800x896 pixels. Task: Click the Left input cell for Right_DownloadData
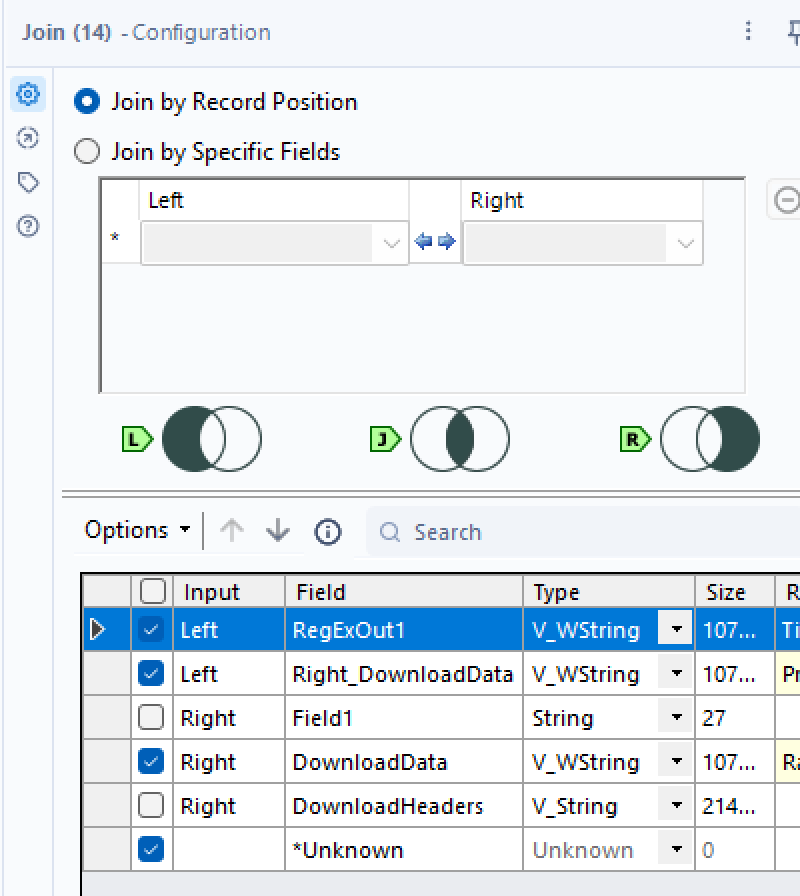pyautogui.click(x=229, y=674)
